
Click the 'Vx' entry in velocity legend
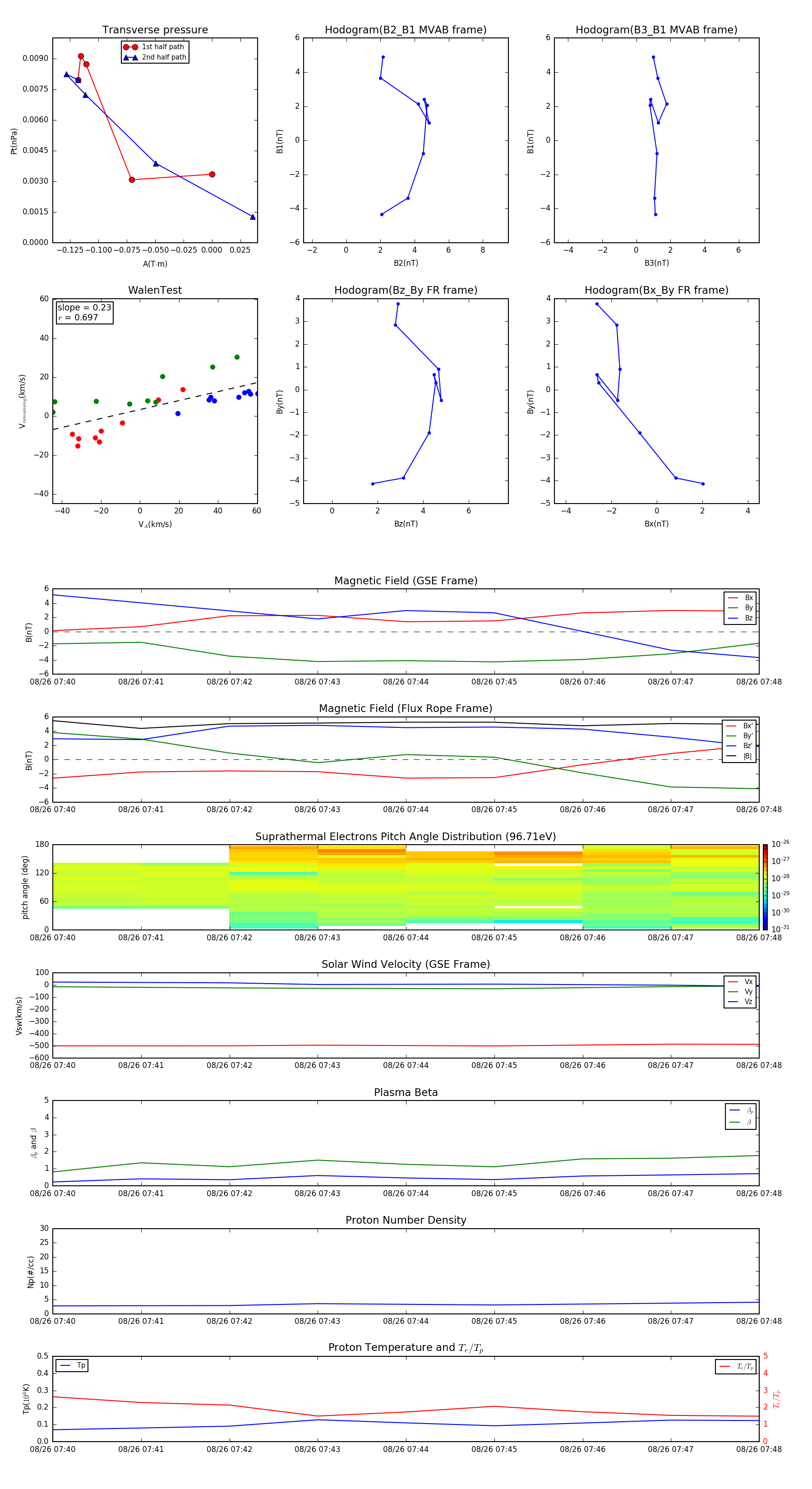740,981
